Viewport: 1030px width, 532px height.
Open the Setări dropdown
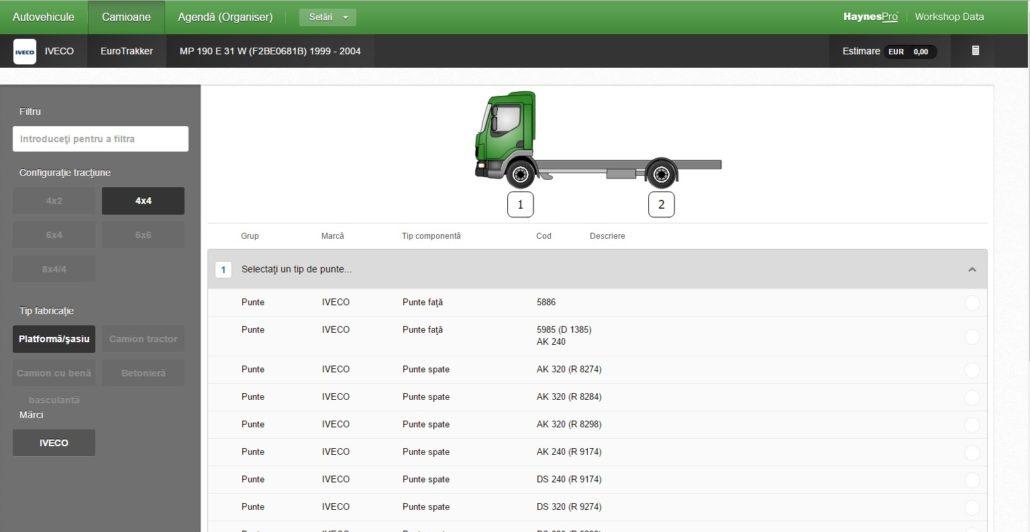click(328, 17)
